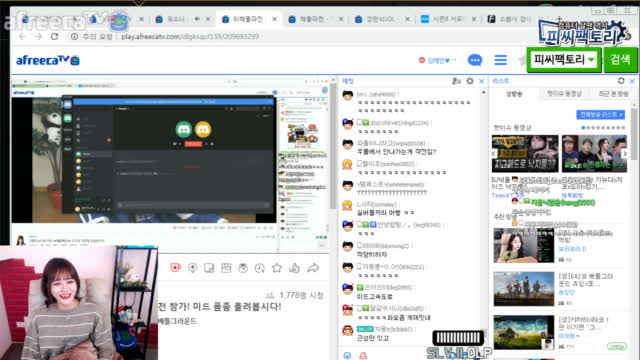Switch to the 생방송 tab
Image resolution: width=640 pixels, height=360 pixels.
514,94
